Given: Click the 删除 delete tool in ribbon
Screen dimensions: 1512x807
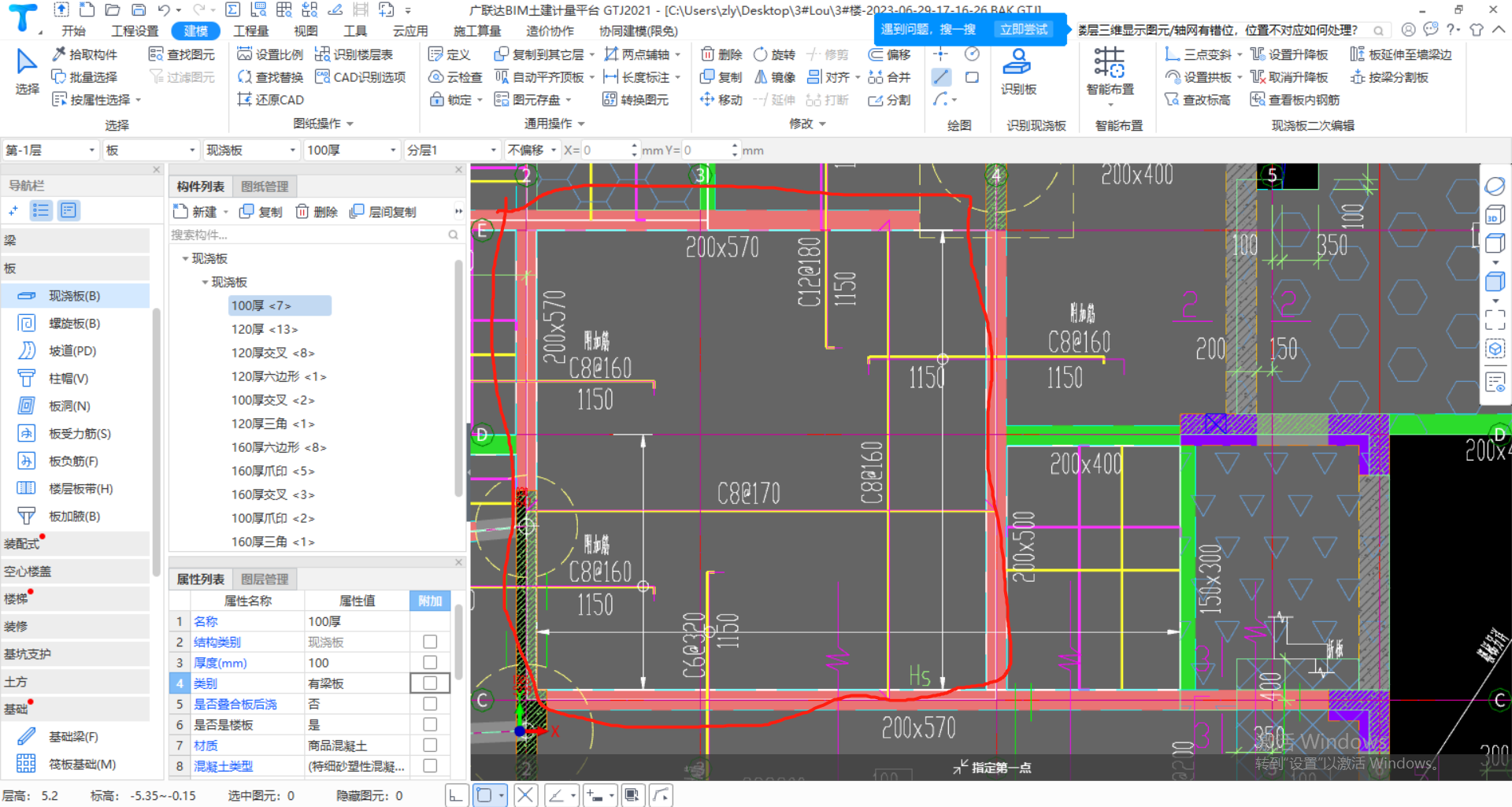Looking at the screenshot, I should [x=721, y=54].
